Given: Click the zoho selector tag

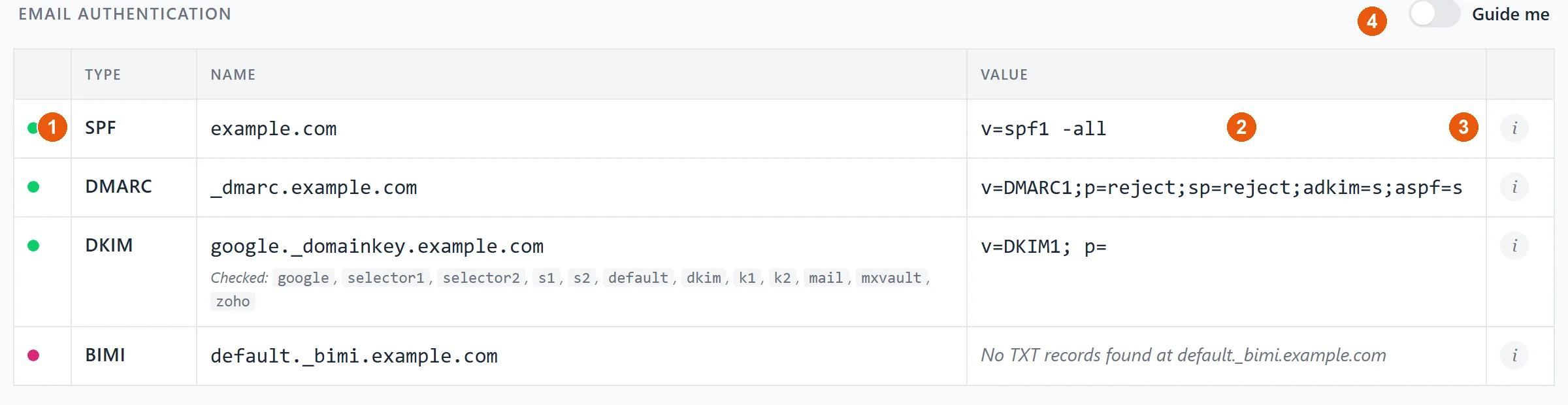Looking at the screenshot, I should pos(233,301).
